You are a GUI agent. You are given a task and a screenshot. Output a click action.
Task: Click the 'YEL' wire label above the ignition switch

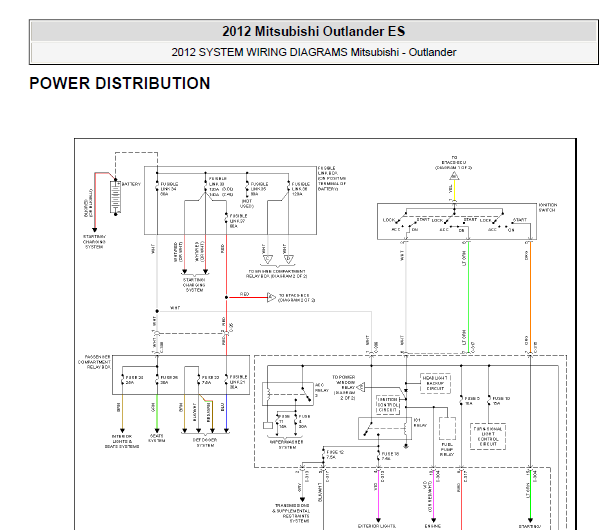[x=451, y=189]
